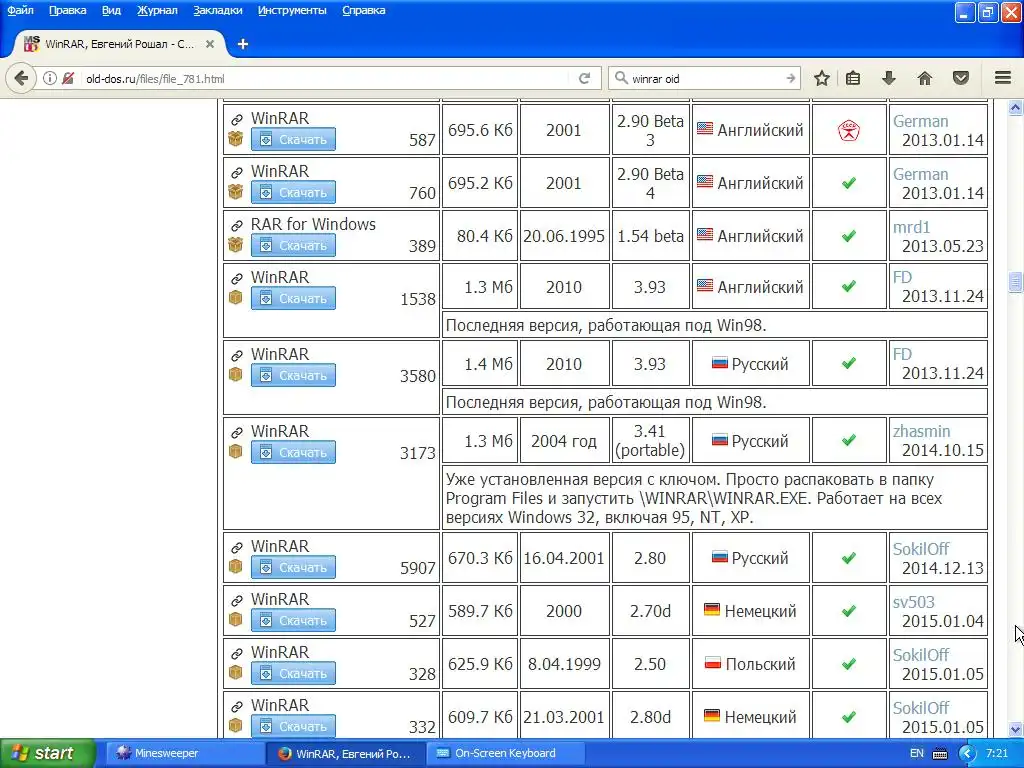Go back with the browser back arrow
Viewport: 1024px width, 768px height.
click(x=21, y=78)
